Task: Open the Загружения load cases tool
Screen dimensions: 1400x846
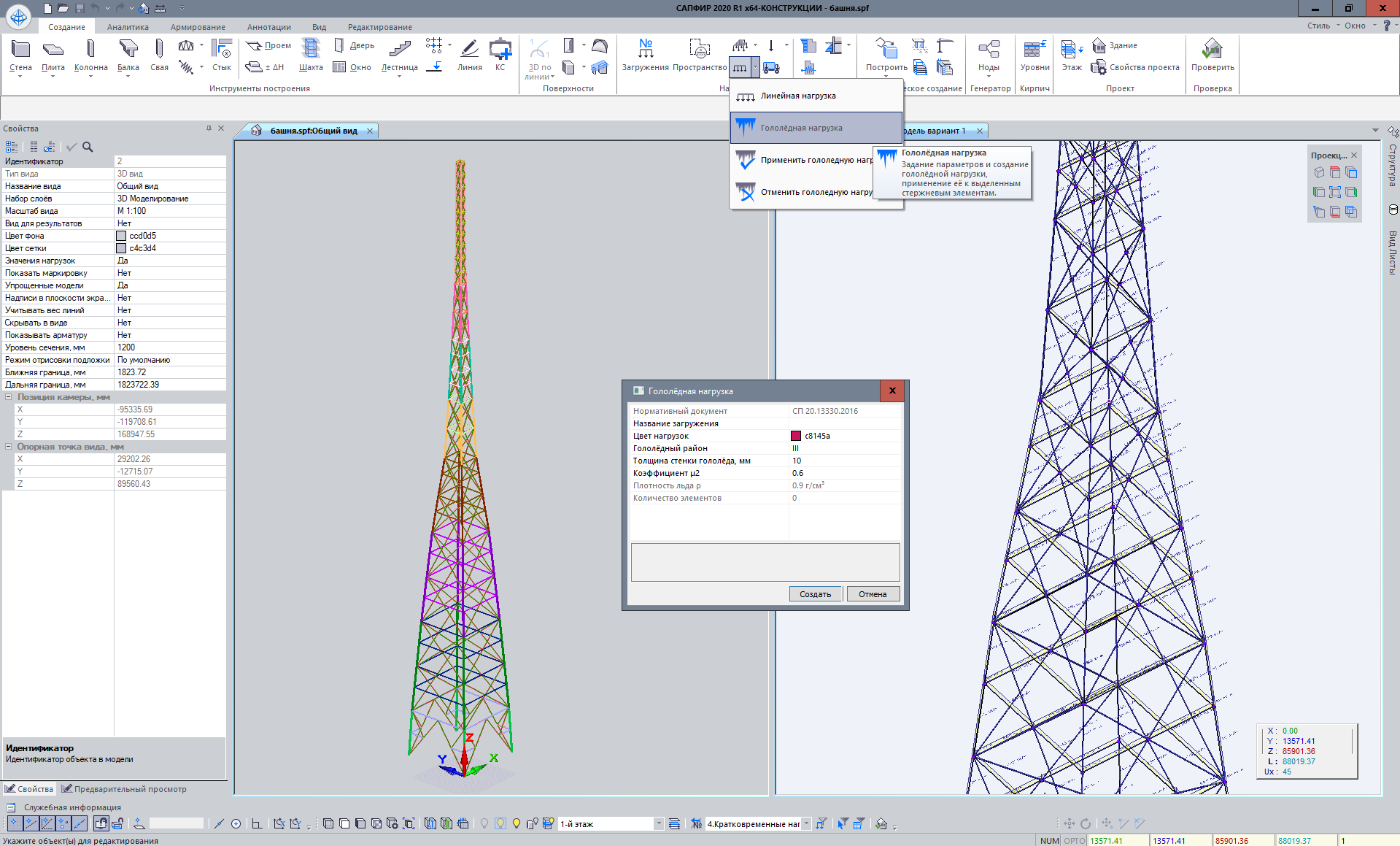Action: (645, 55)
